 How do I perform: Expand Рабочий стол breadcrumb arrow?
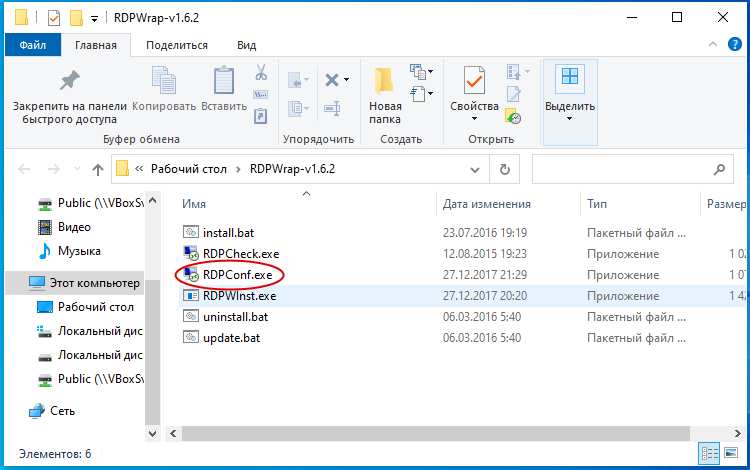tap(238, 169)
